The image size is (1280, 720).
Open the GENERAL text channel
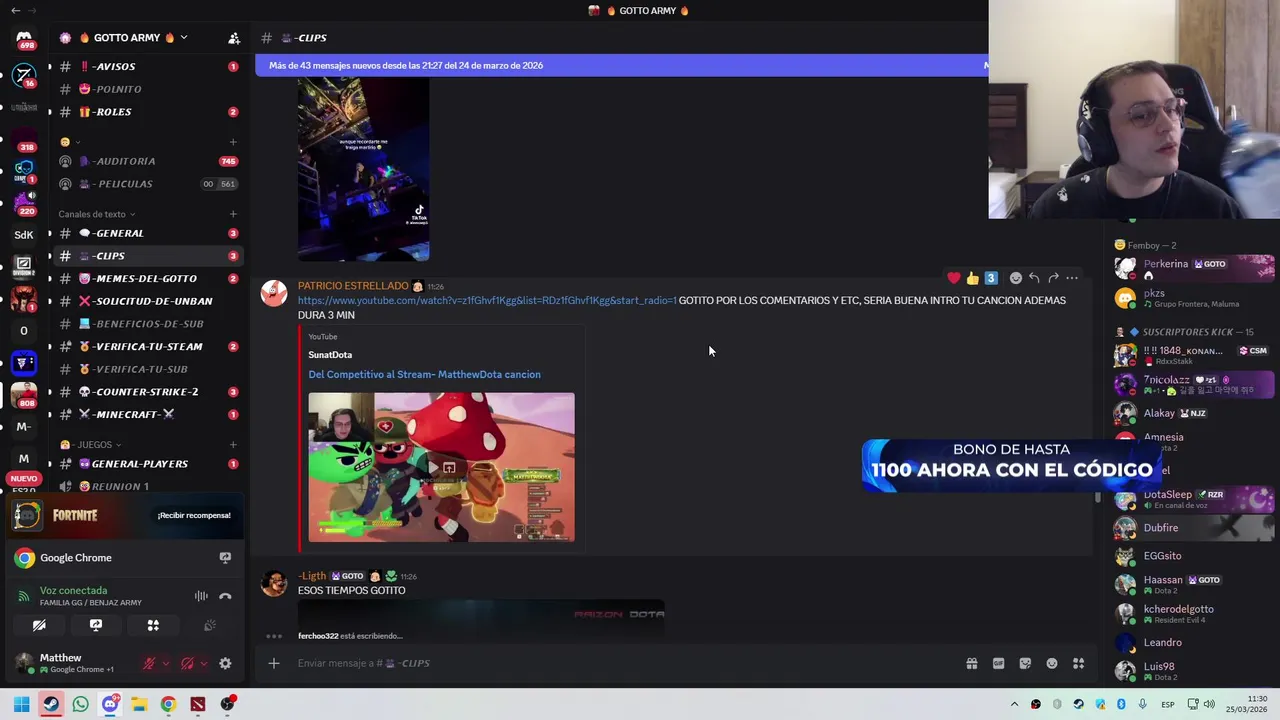[146, 233]
